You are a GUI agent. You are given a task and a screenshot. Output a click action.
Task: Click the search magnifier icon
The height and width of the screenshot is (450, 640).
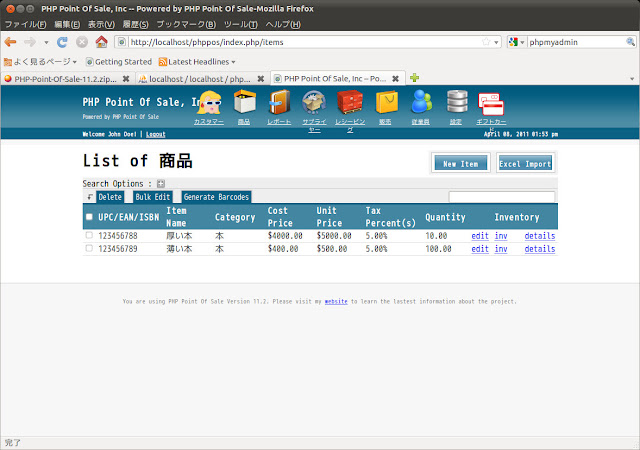630,42
